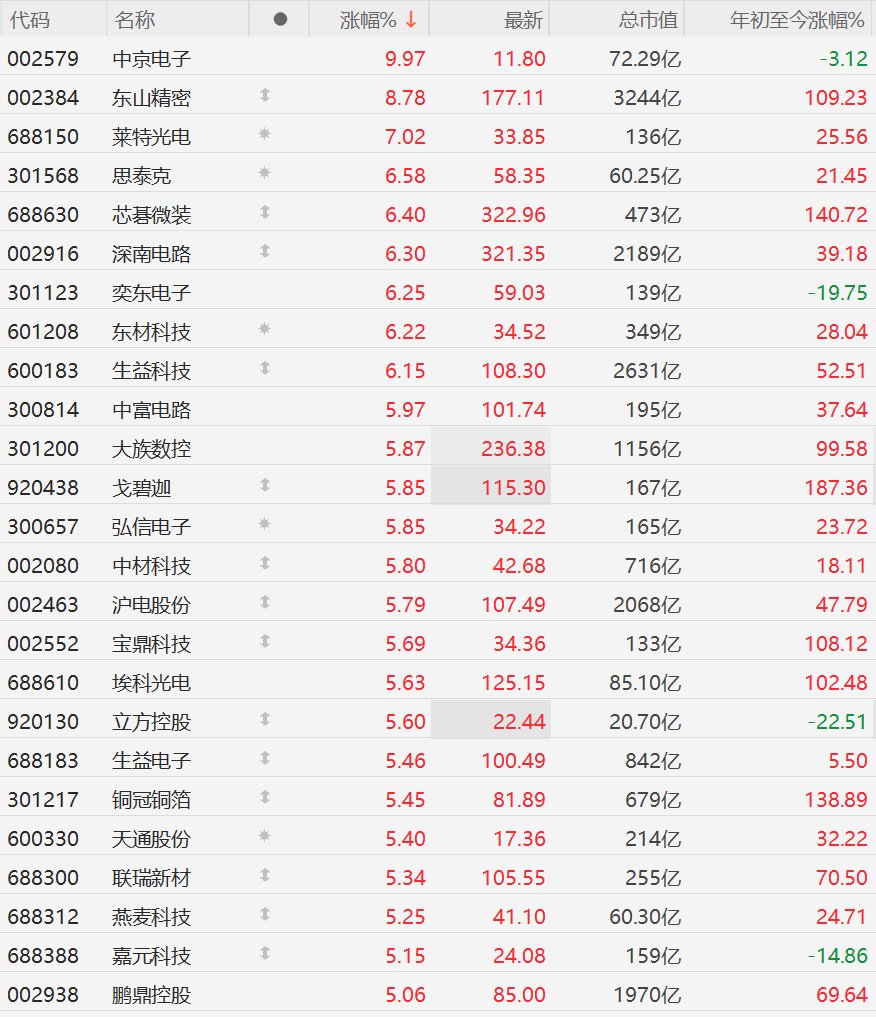Viewport: 876px width, 1017px height.
Task: Select stock code 300657
Action: (43, 527)
